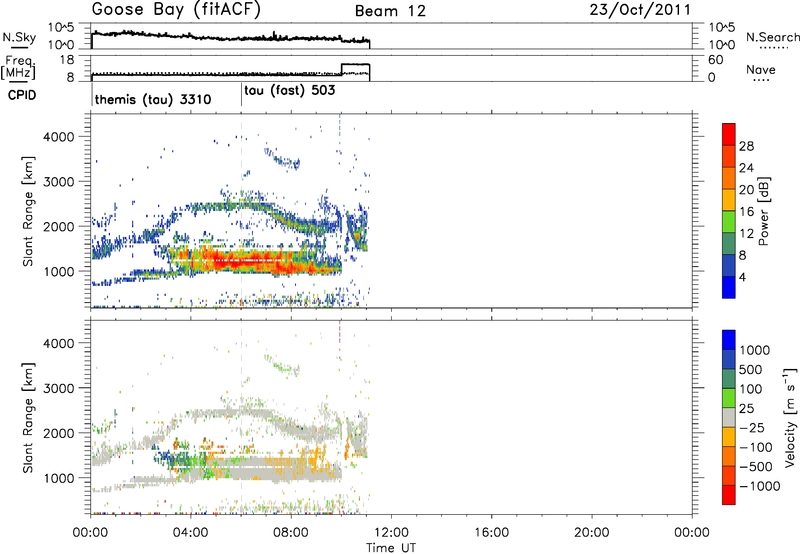Click the 'Slant Range [km]' label of the power panel
Viewport: 800px width, 554px height.
[28, 211]
